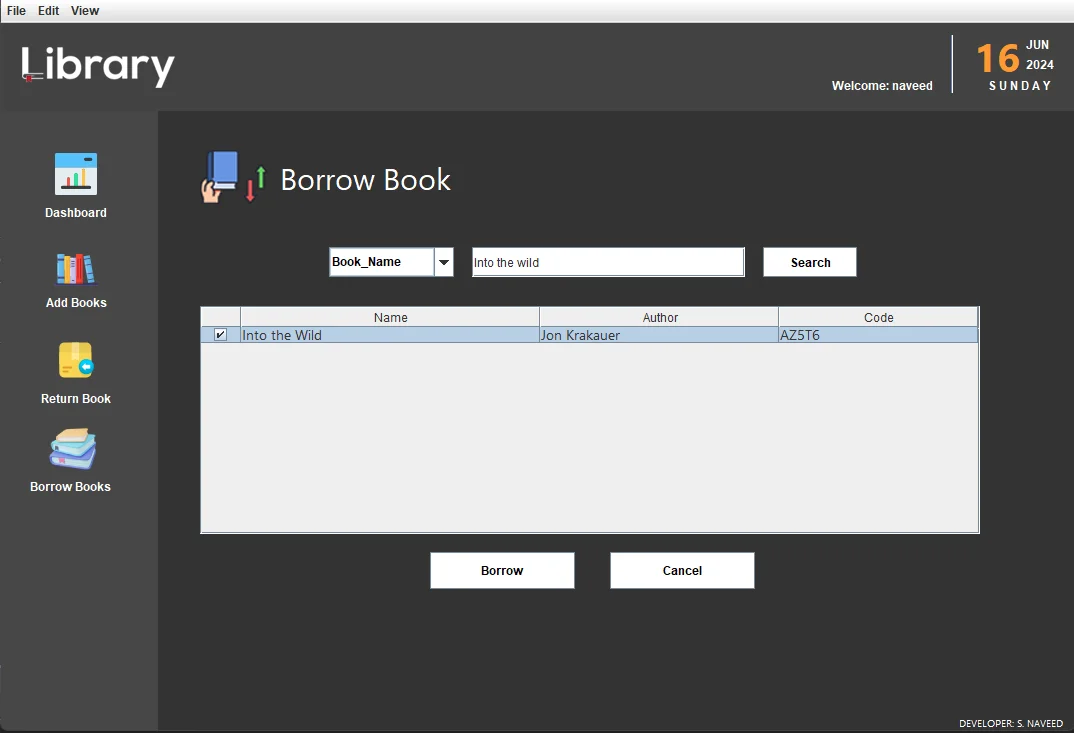Viewport: 1074px width, 733px height.
Task: Select the Jon Krakauer author cell
Action: 659,335
